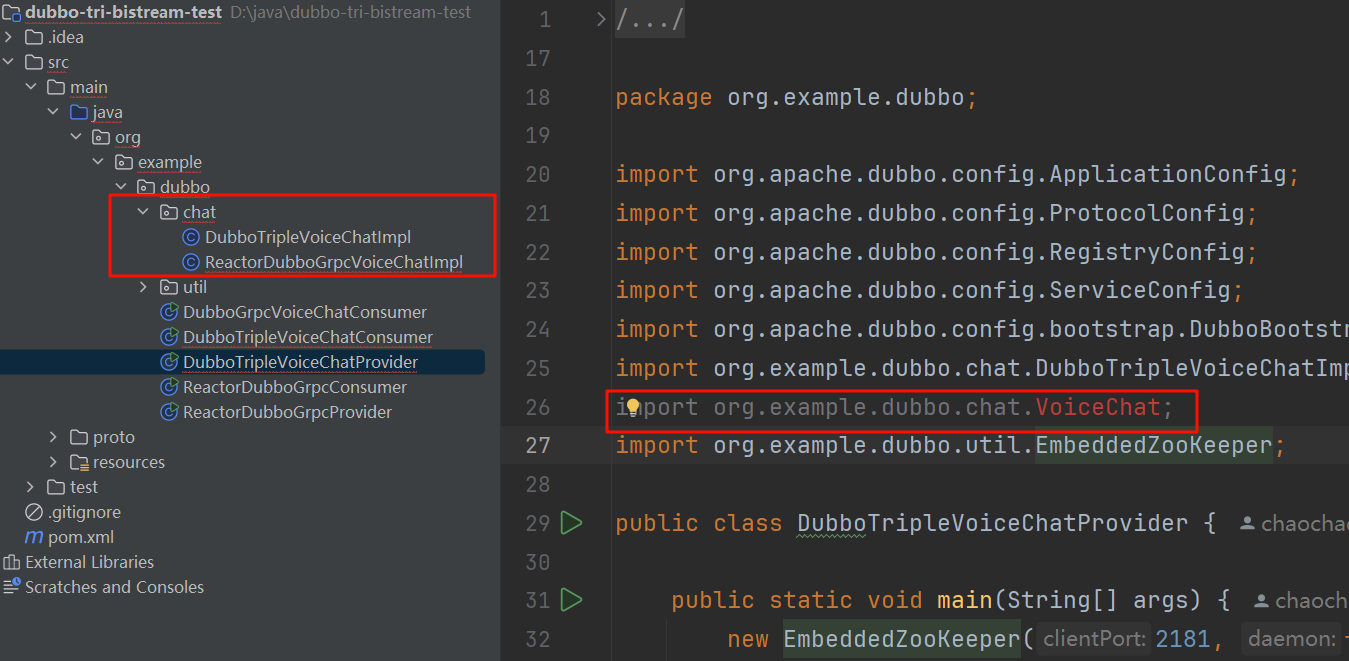1349x661 pixels.
Task: Click the External Libraries icon
Action: [x=12, y=563]
